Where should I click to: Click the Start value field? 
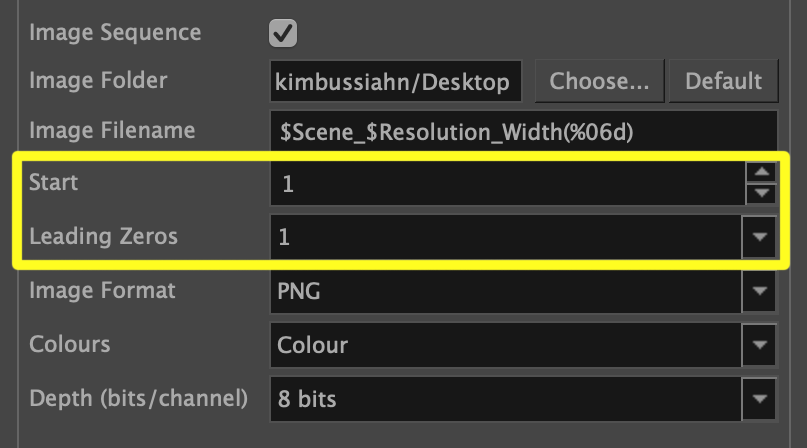[x=507, y=185]
